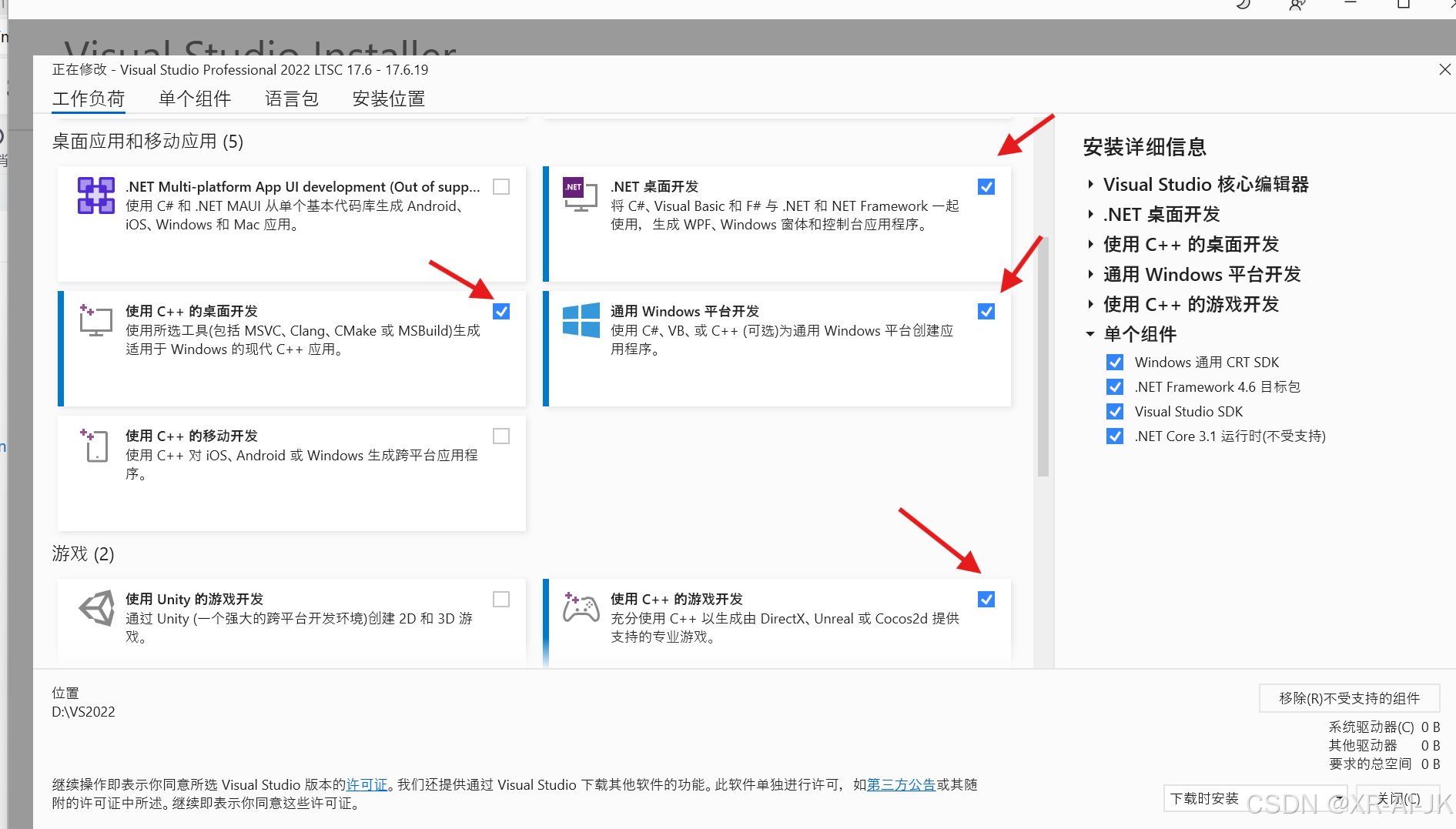1456x829 pixels.
Task: Click the .NET desktop development workload icon
Action: coord(581,196)
